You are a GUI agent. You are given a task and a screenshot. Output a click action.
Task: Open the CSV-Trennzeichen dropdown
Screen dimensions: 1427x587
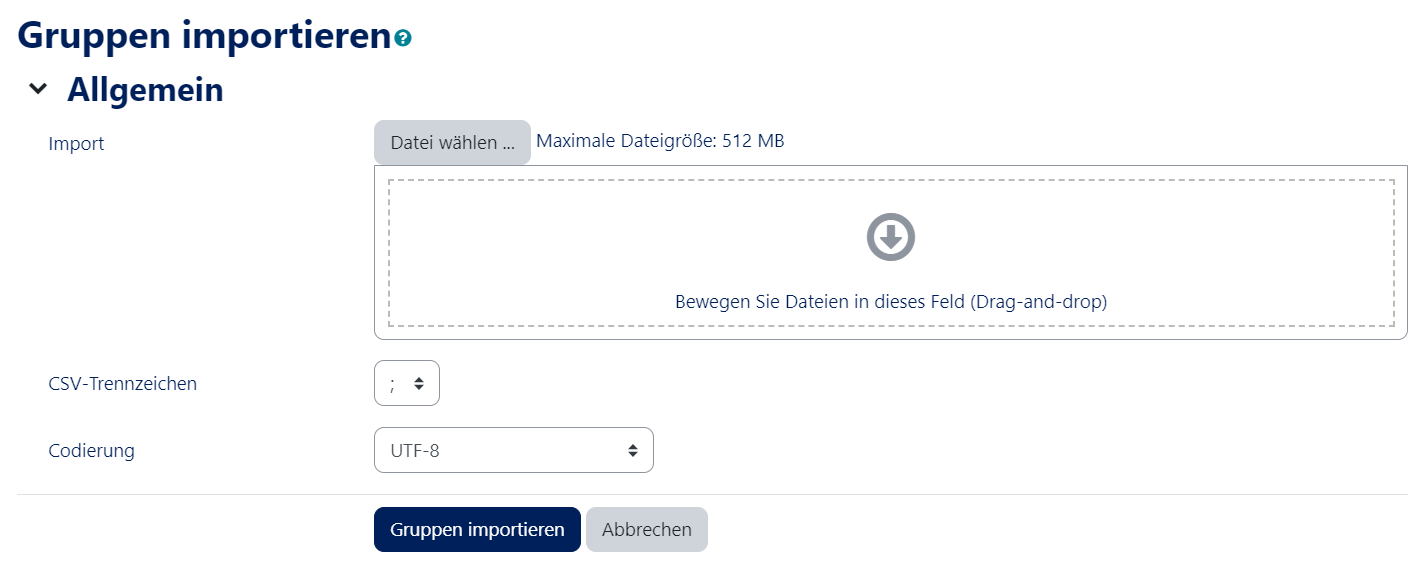406,383
